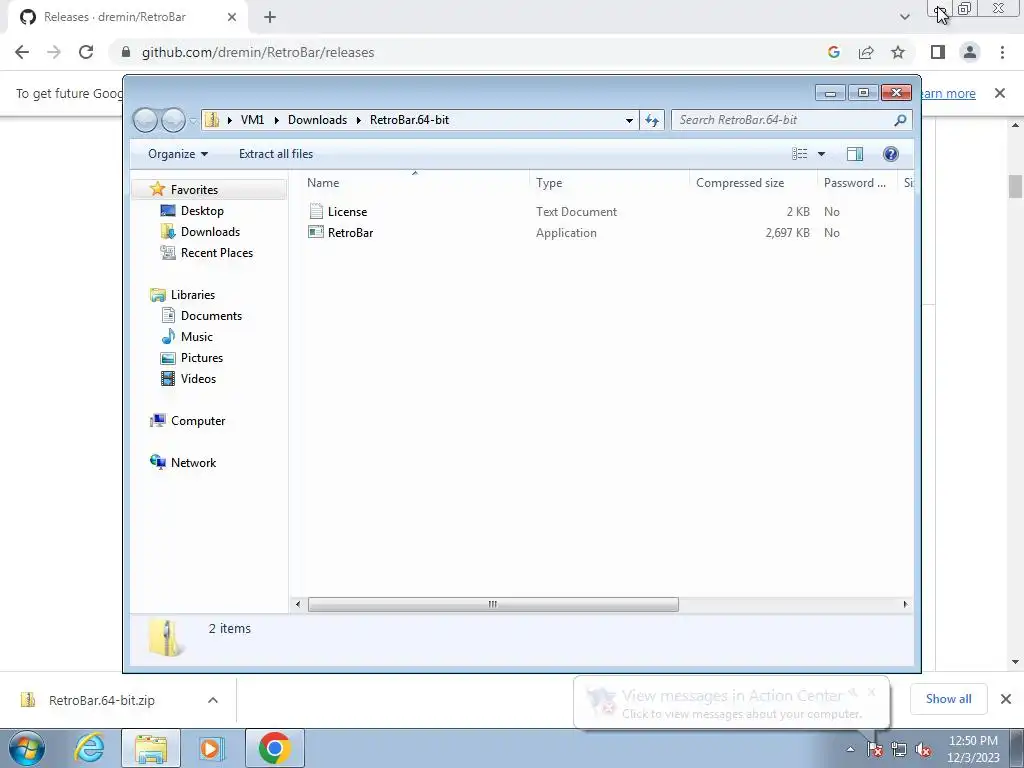Change view using the views icon
Image resolution: width=1024 pixels, height=768 pixels.
coord(799,154)
